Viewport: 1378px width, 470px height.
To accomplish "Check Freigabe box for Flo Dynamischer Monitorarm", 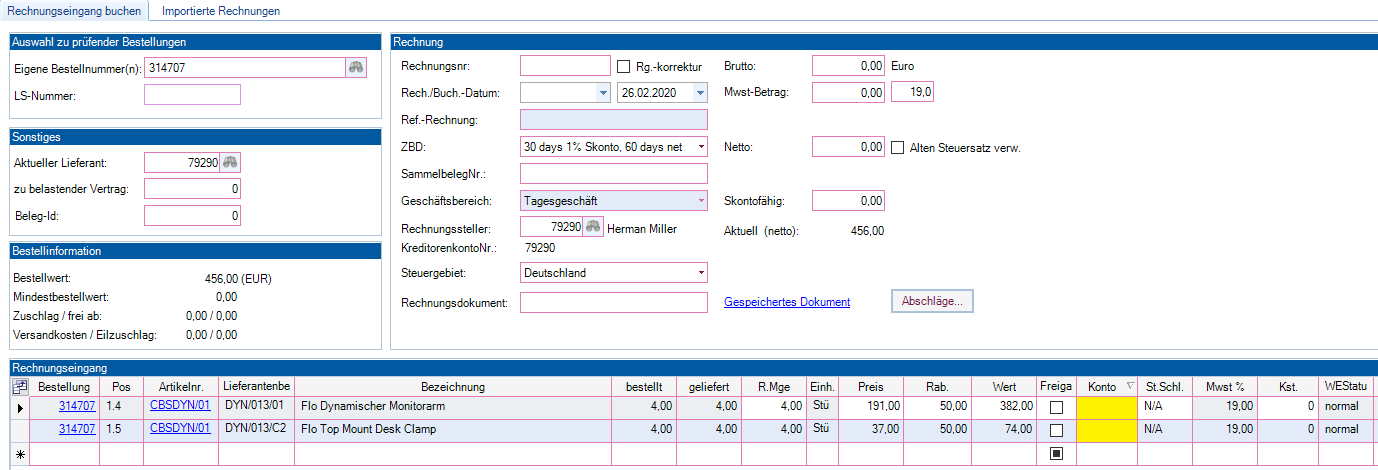I will pyautogui.click(x=1055, y=408).
